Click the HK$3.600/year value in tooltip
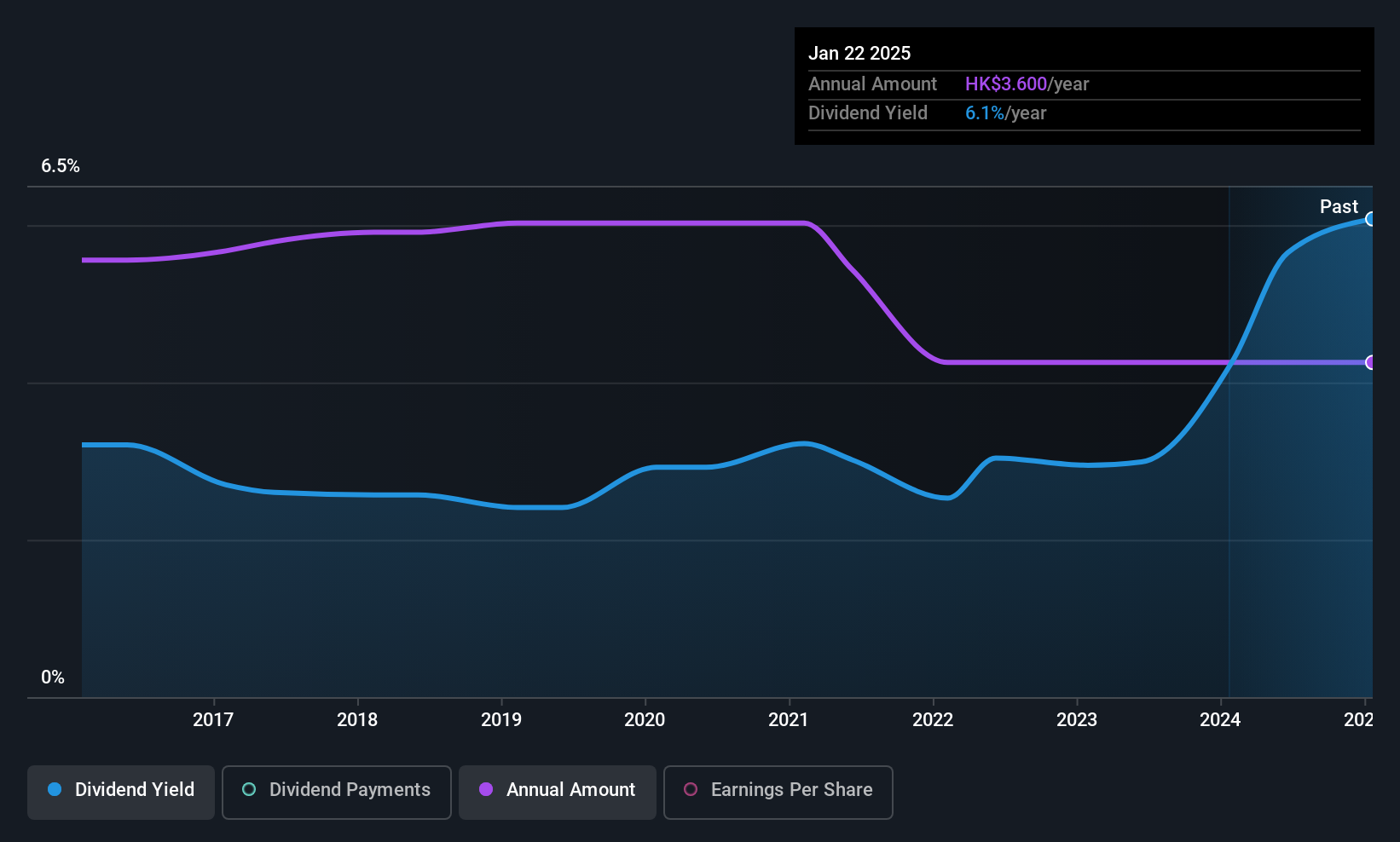Image resolution: width=1400 pixels, height=842 pixels. 1027,84
